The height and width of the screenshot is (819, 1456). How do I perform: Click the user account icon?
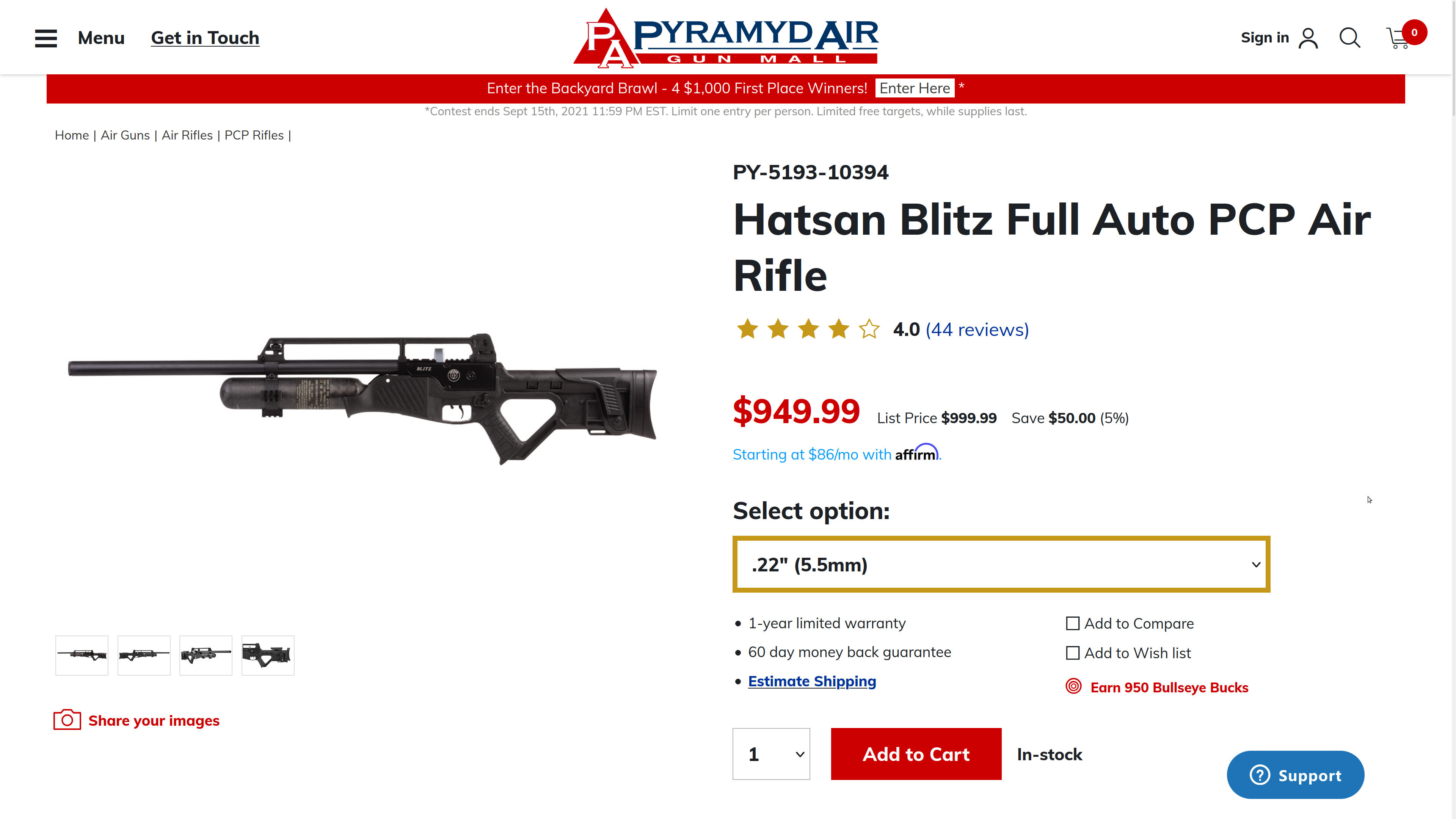(1308, 38)
